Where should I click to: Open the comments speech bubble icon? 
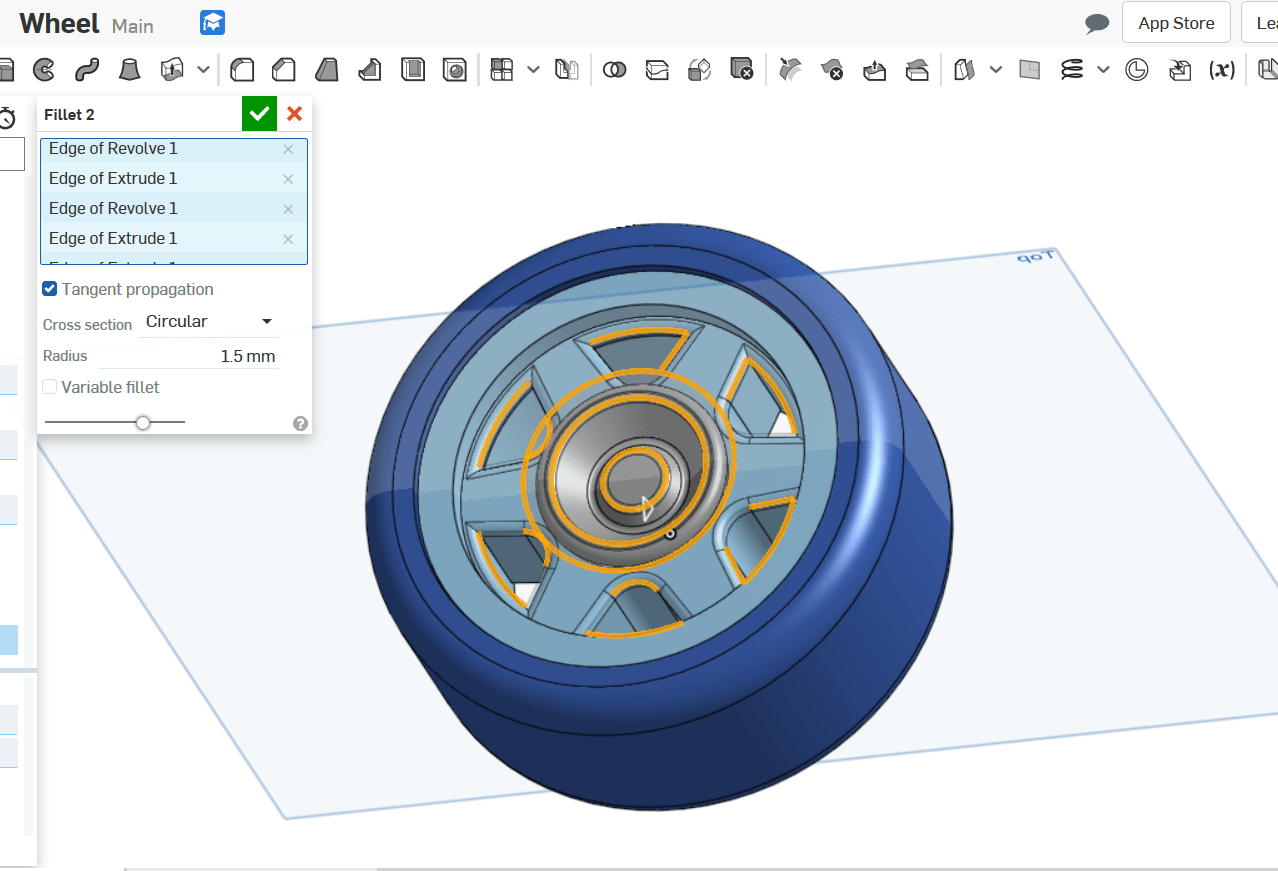[1097, 23]
